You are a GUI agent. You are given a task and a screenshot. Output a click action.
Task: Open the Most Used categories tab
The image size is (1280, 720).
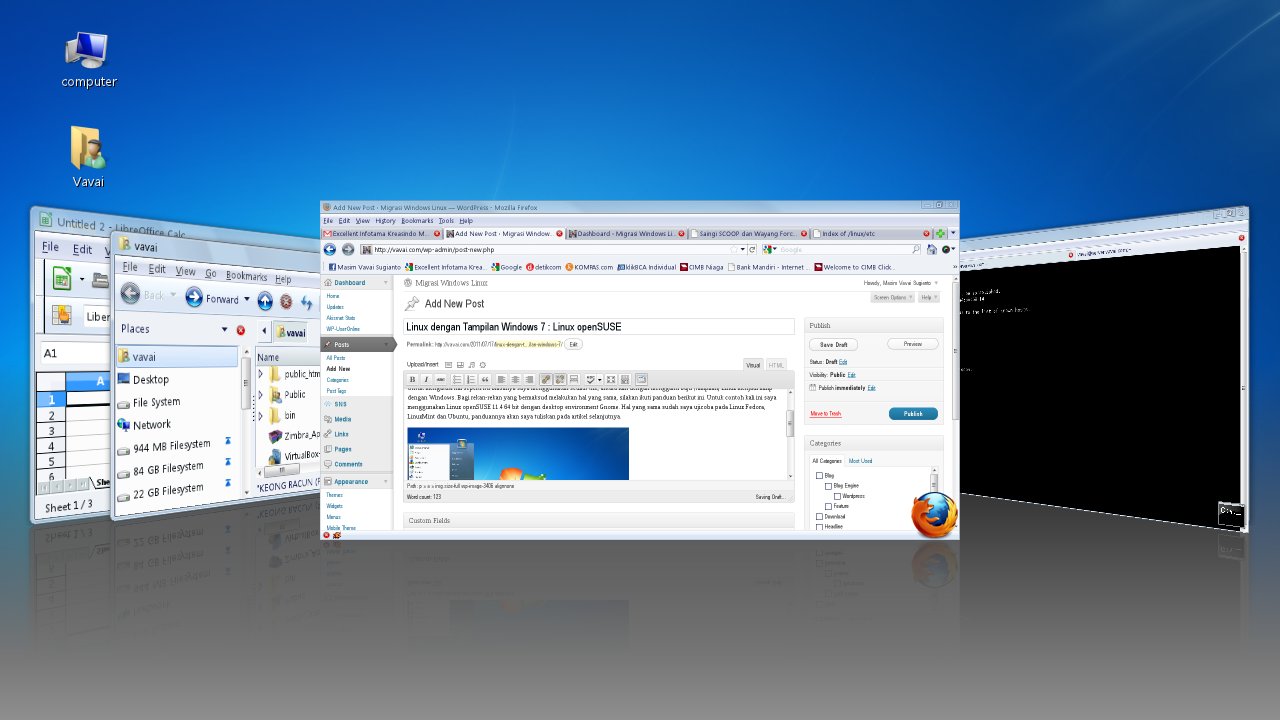860,461
